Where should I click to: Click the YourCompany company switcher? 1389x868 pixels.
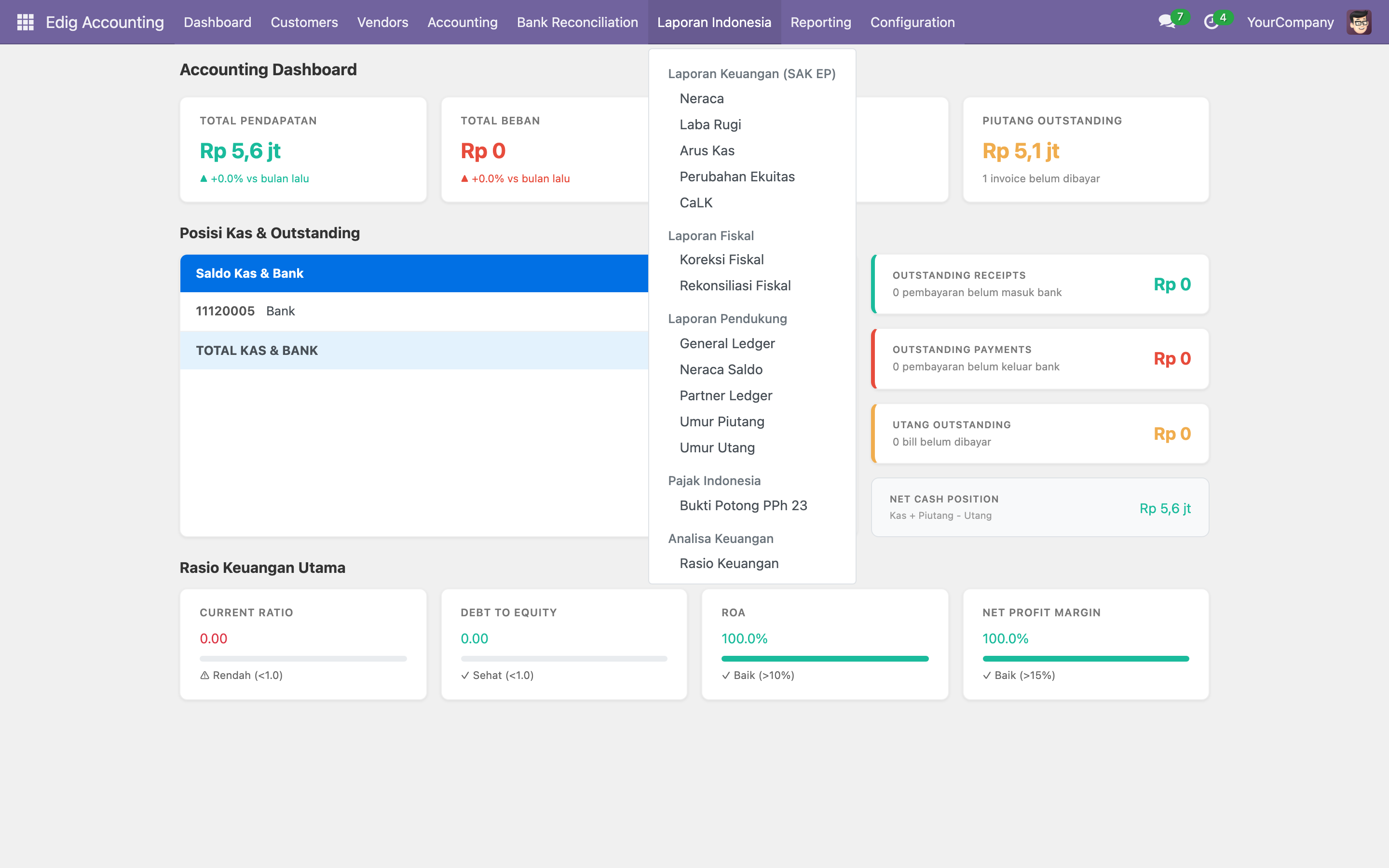pyautogui.click(x=1290, y=22)
